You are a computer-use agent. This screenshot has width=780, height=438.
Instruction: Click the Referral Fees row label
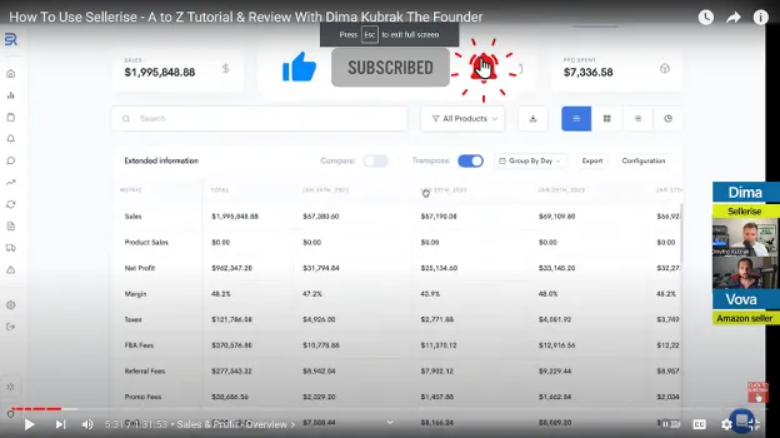[144, 371]
